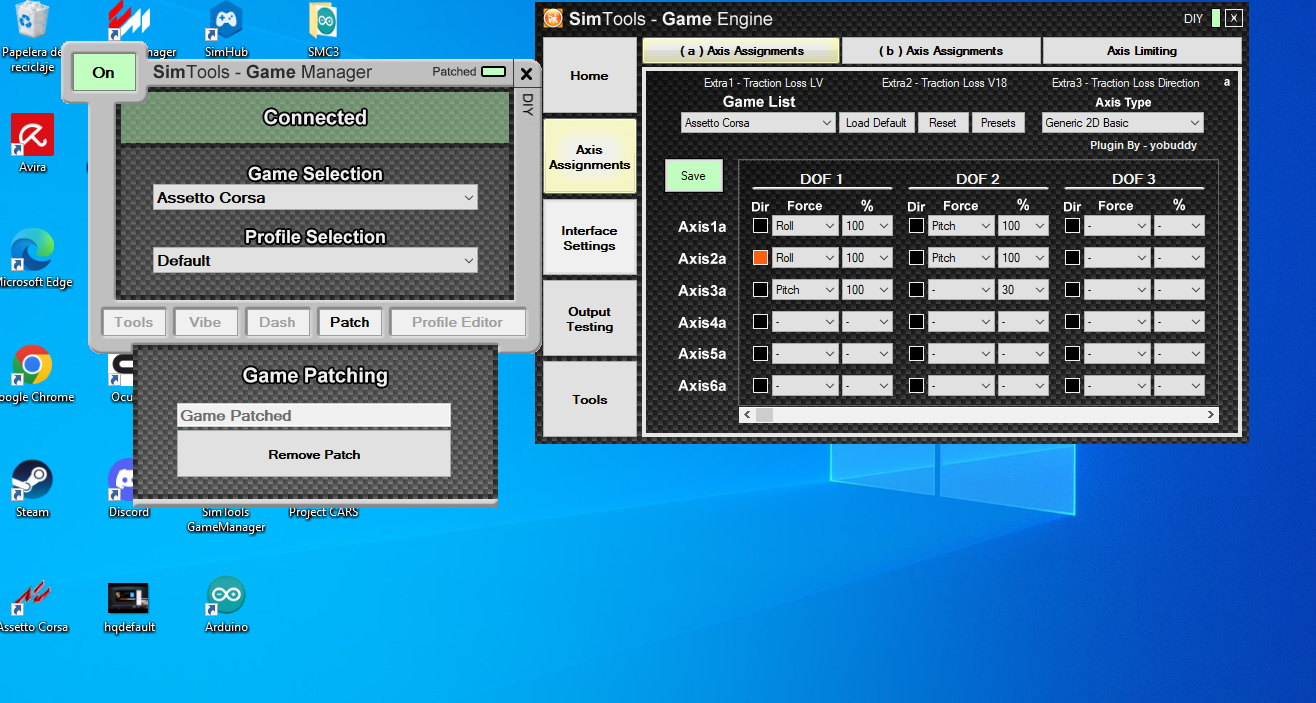Image resolution: width=1316 pixels, height=703 pixels.
Task: Save the axis assignments
Action: [693, 176]
